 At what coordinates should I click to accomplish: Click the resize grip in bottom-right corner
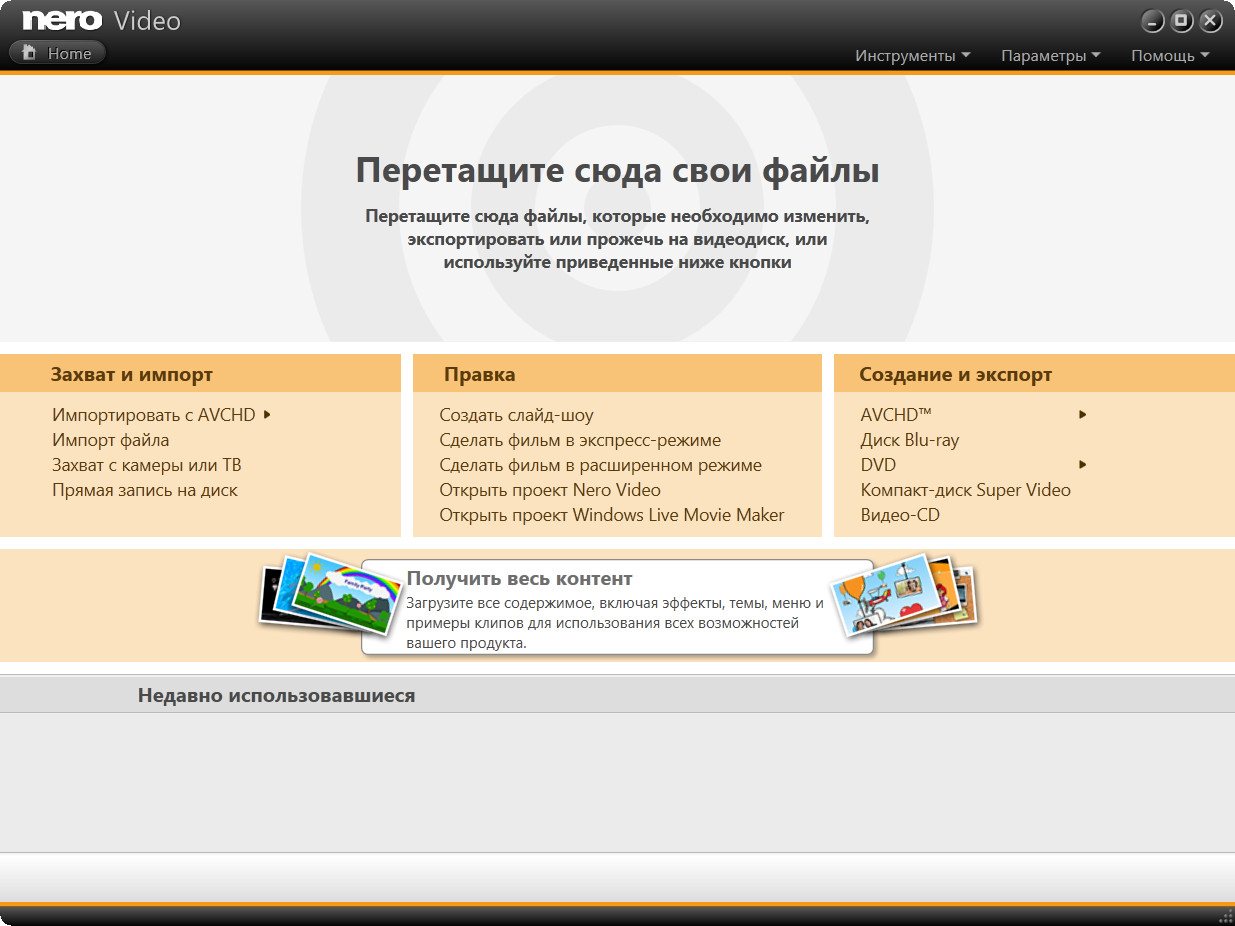tap(1225, 917)
